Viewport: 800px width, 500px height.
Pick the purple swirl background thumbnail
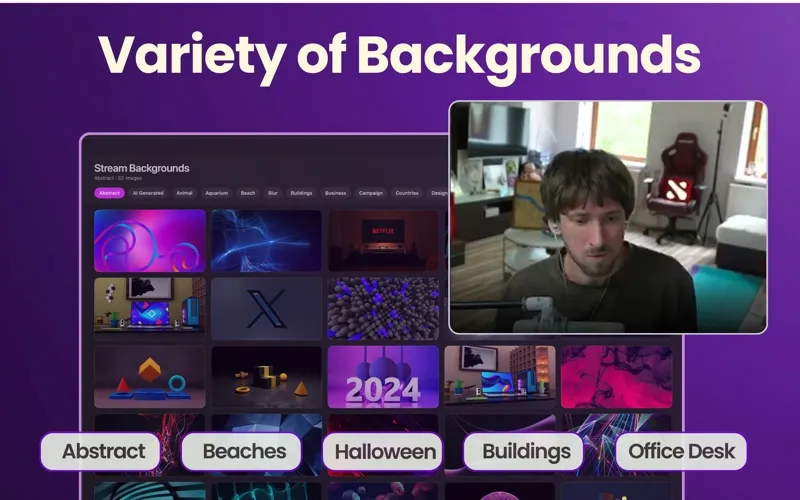tap(150, 240)
